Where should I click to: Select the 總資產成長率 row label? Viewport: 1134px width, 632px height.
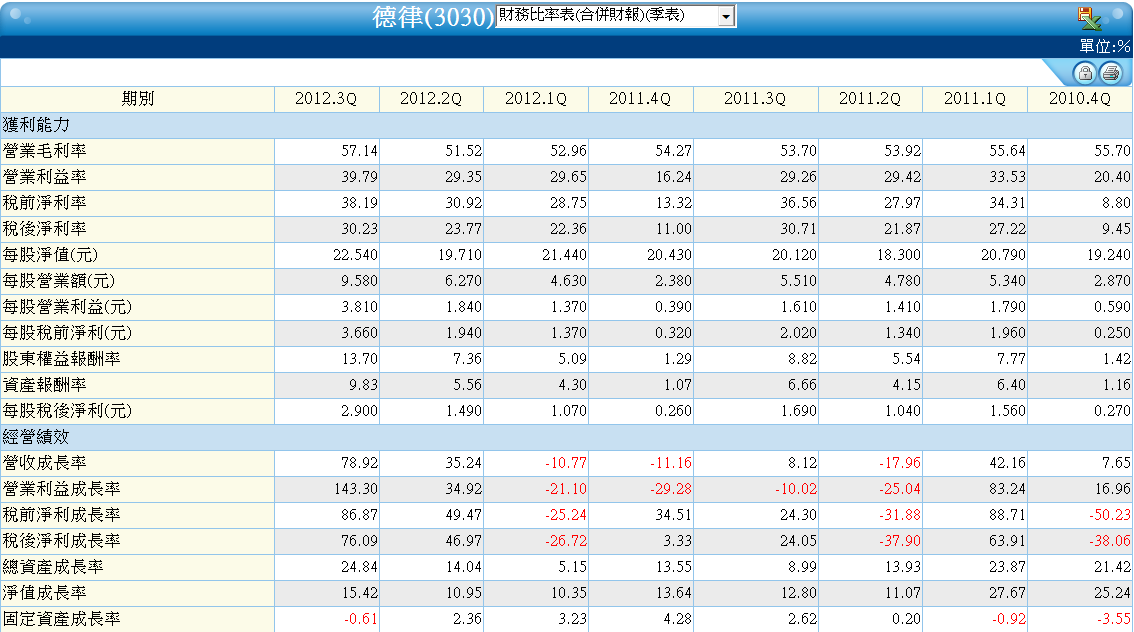click(53, 567)
